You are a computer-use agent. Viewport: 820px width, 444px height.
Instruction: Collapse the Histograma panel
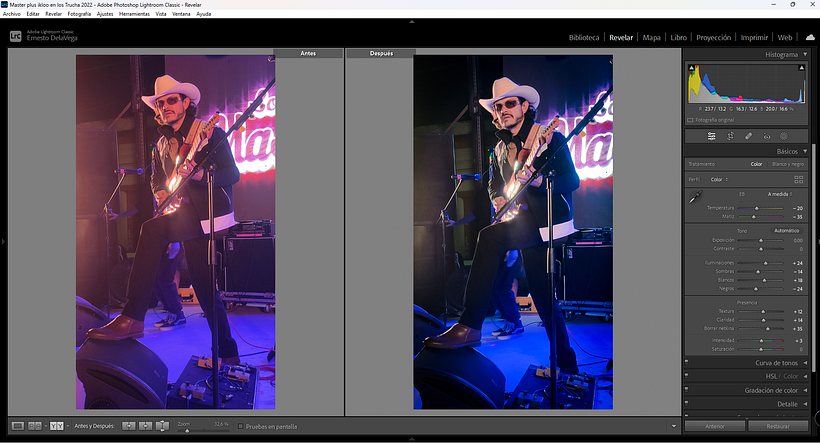tap(805, 54)
